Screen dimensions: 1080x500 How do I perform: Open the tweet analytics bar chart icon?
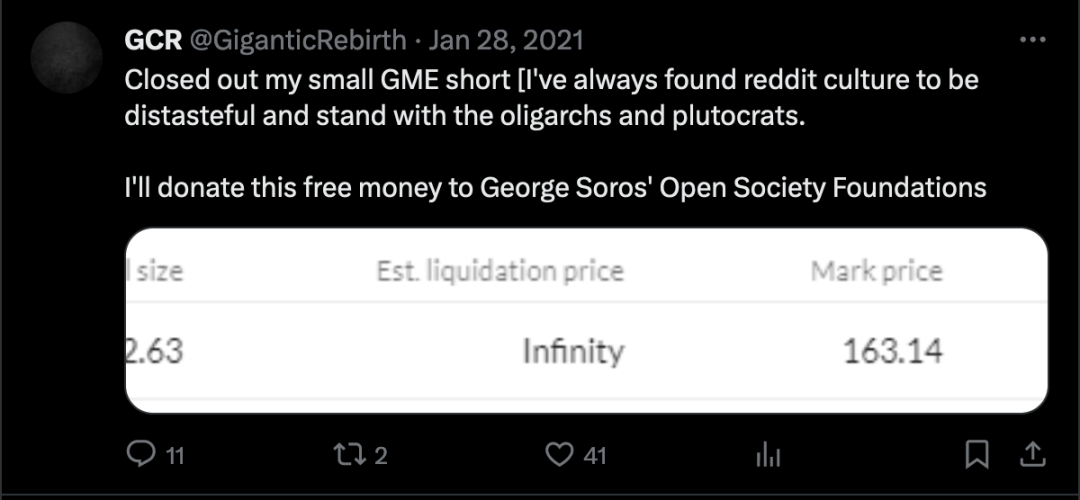(768, 456)
